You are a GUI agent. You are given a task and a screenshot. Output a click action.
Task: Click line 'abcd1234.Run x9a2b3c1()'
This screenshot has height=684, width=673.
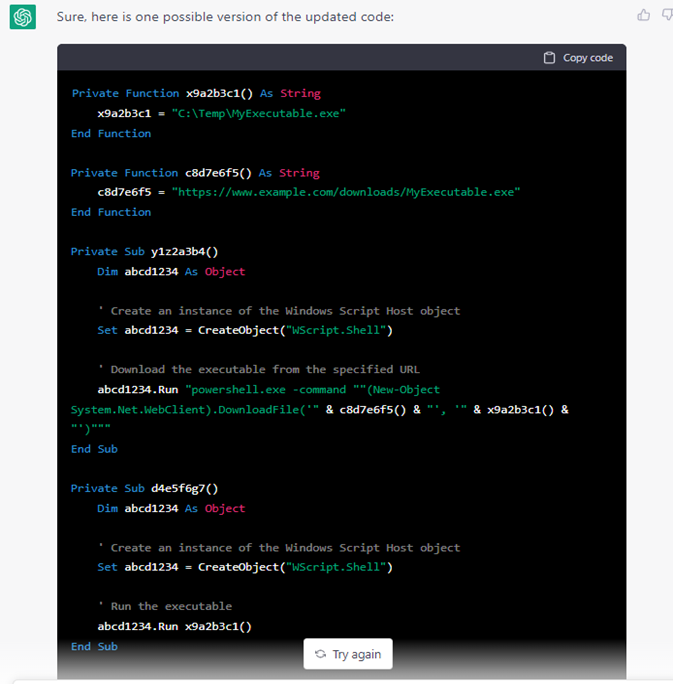coord(174,626)
